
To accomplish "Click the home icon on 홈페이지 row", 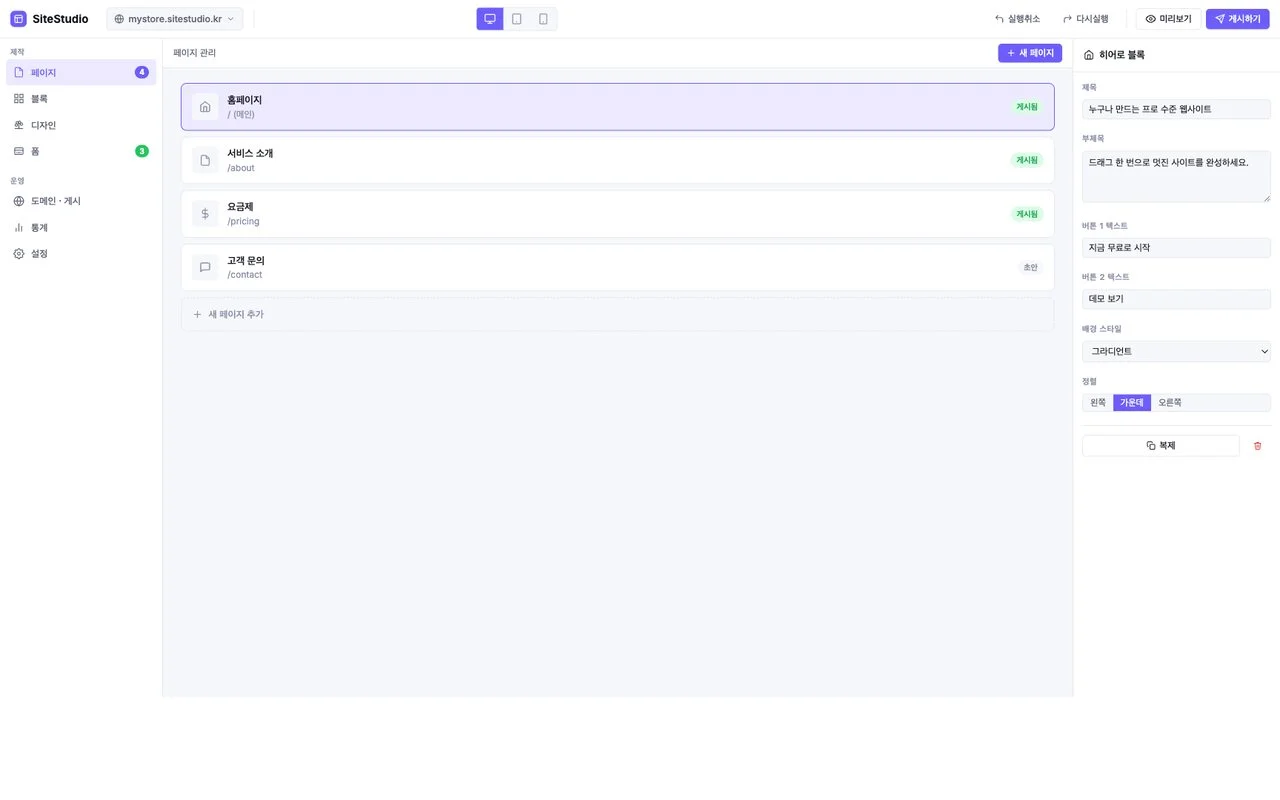I will [x=205, y=107].
